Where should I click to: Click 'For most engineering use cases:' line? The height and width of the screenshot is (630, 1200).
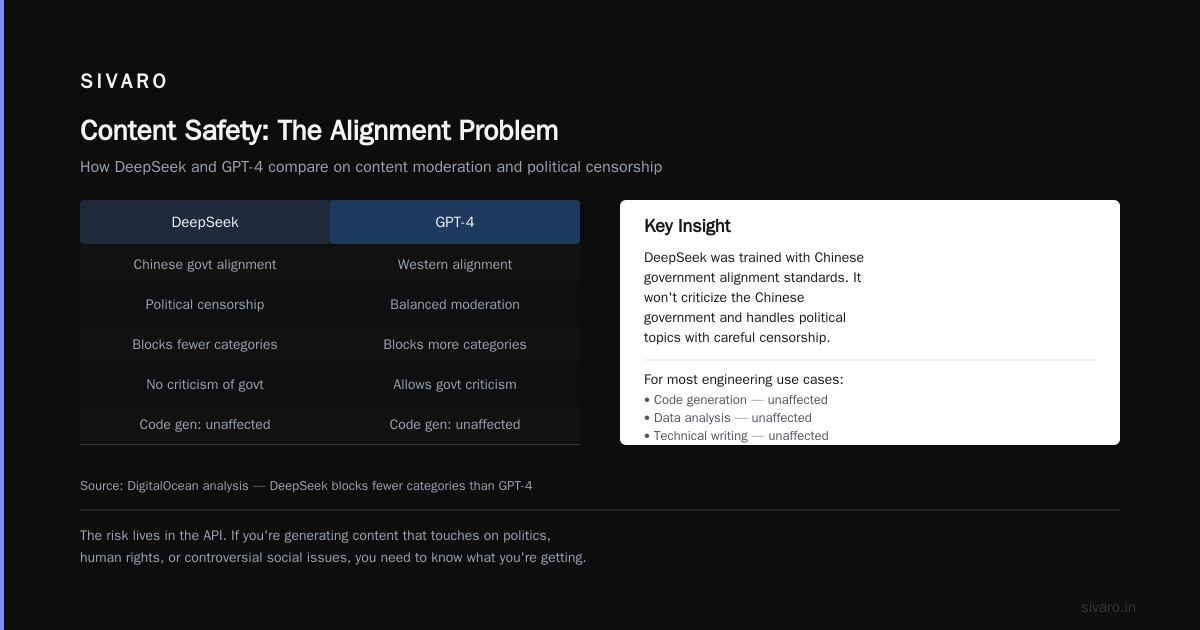pyautogui.click(x=744, y=379)
